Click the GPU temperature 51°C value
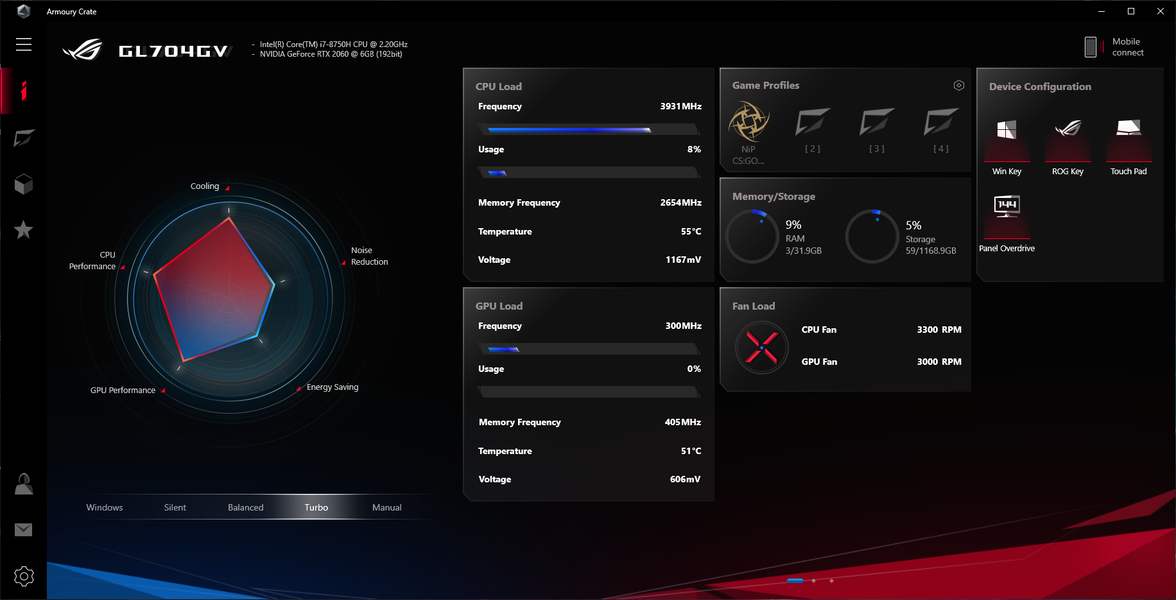 point(691,451)
